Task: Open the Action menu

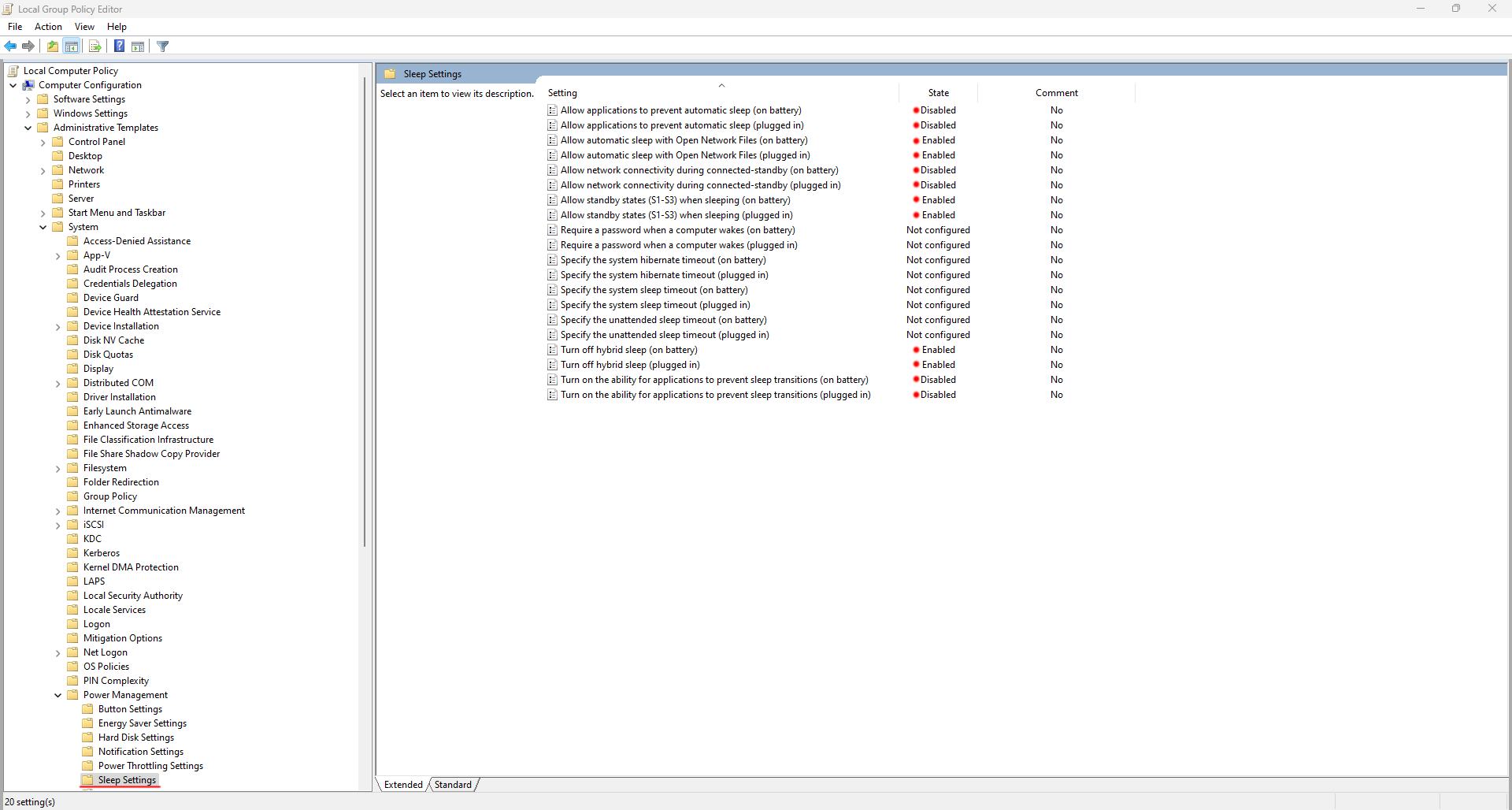Action: tap(48, 27)
